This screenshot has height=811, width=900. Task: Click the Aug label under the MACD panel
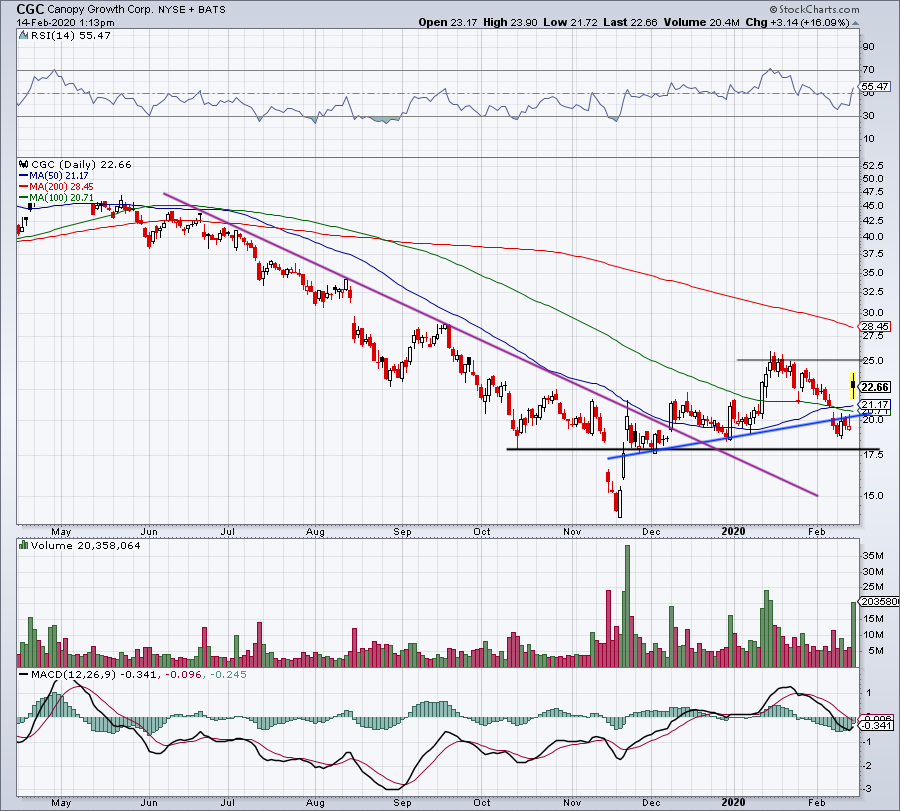(315, 802)
